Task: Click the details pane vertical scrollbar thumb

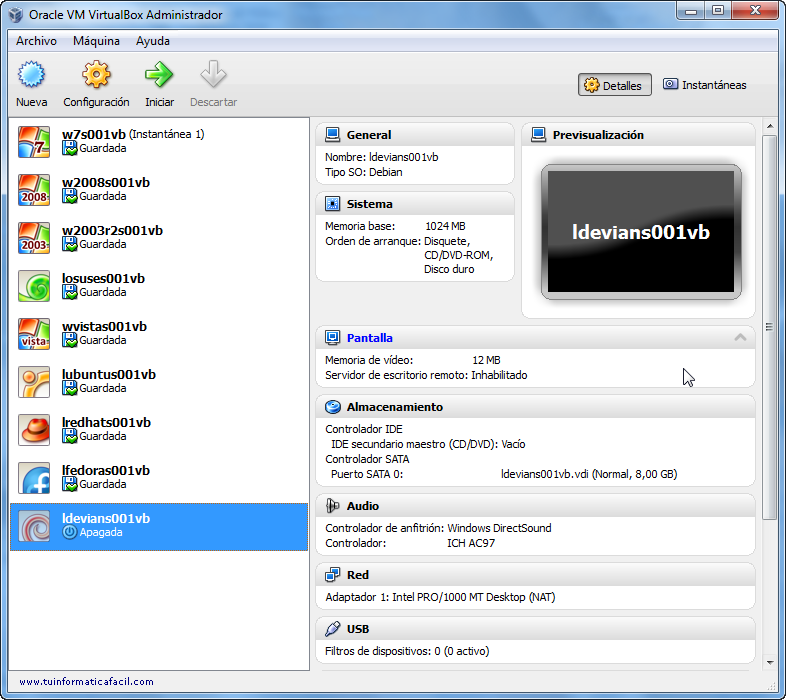Action: click(769, 327)
